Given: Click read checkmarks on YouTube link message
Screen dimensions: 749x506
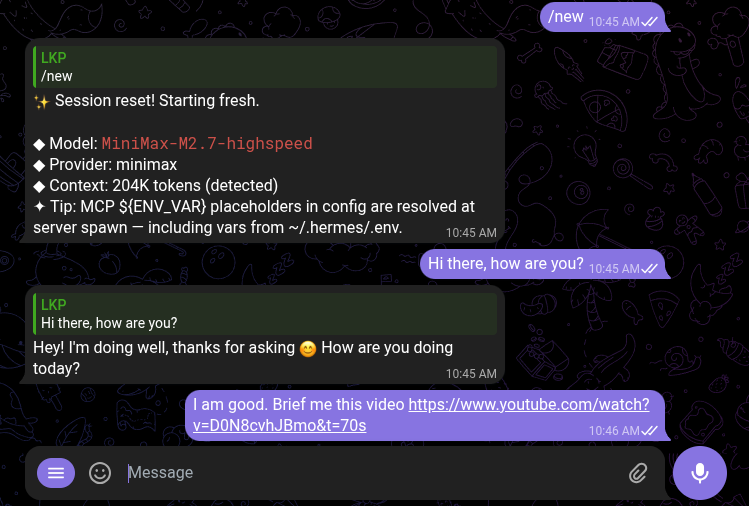Looking at the screenshot, I should (650, 429).
